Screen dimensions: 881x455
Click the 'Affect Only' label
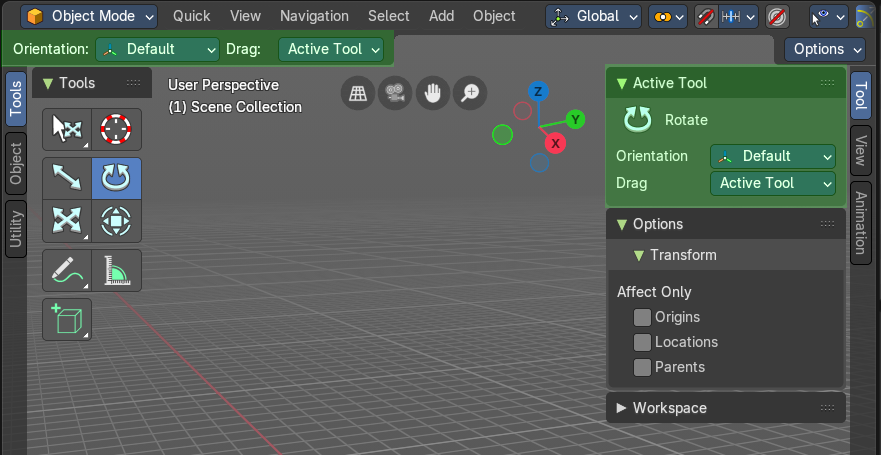(x=654, y=292)
